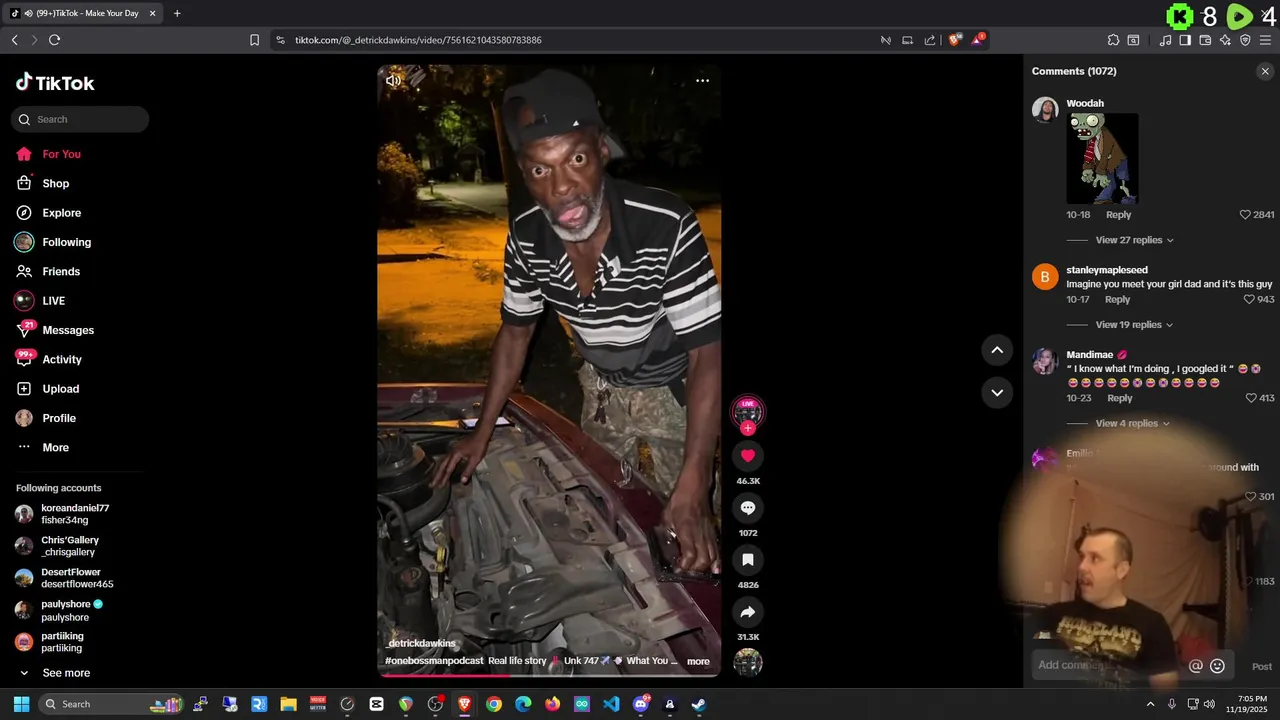The image size is (1280, 720).
Task: Reload the page in browser
Action: pos(54,40)
